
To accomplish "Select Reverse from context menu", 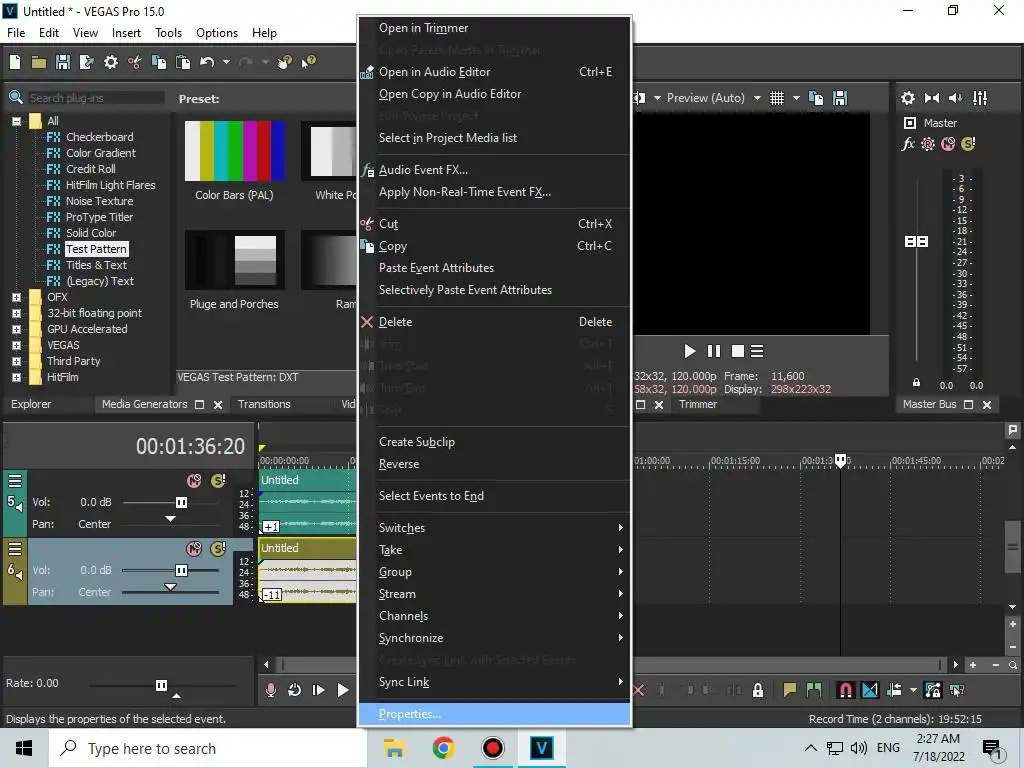I will [x=494, y=464].
